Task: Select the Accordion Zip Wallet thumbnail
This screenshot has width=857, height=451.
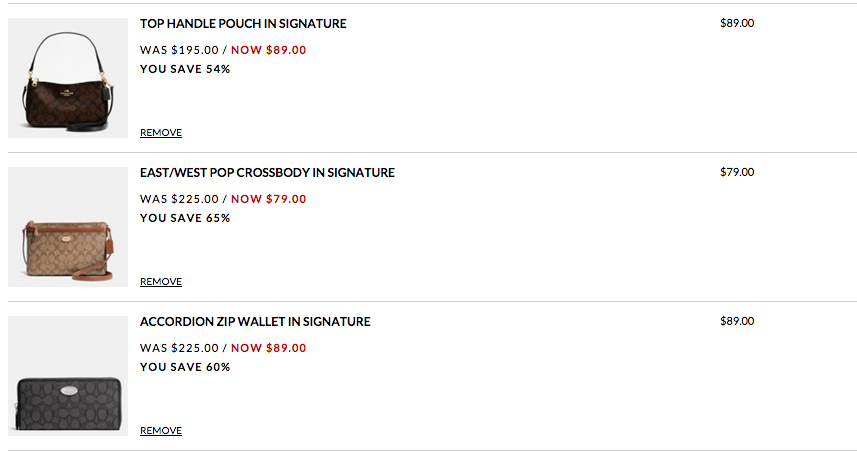Action: point(68,376)
